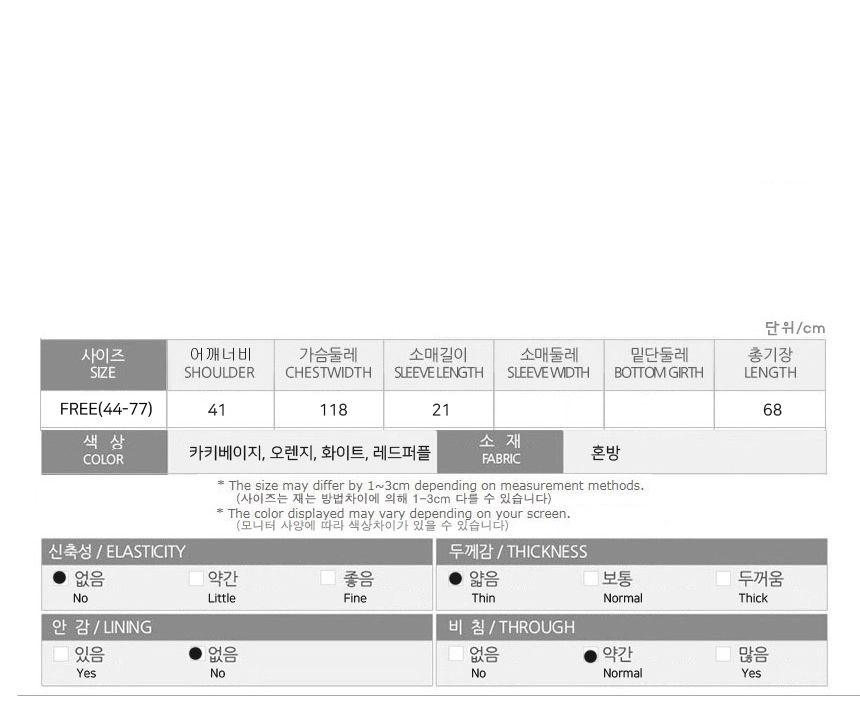
Task: Select the FREE(44-77) size cell
Action: point(106,409)
